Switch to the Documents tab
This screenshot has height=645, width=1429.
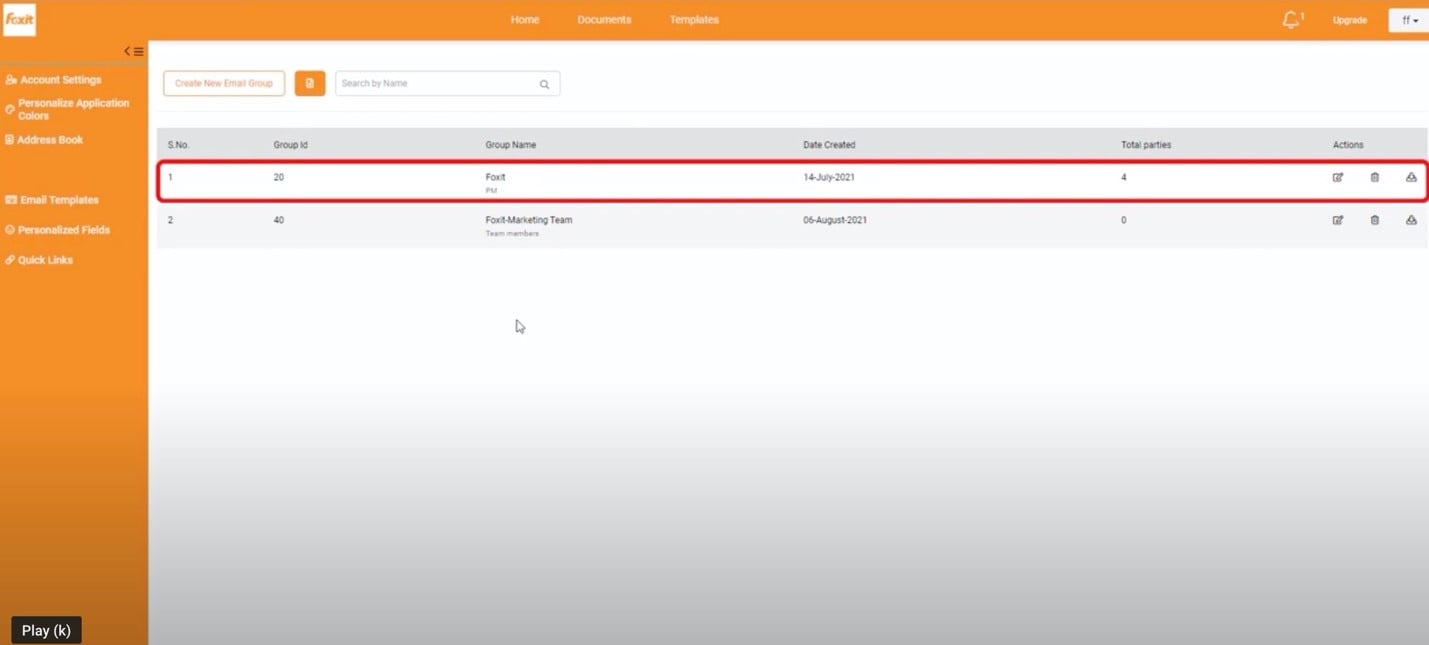coord(604,20)
